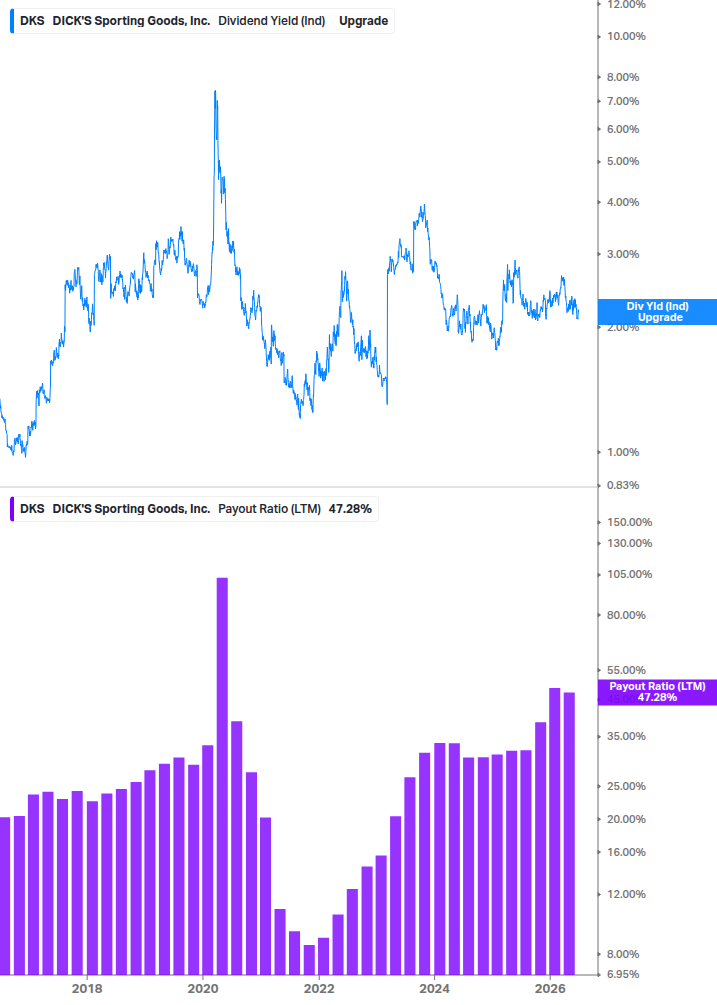Click the 2024 label on the time axis

point(434,988)
